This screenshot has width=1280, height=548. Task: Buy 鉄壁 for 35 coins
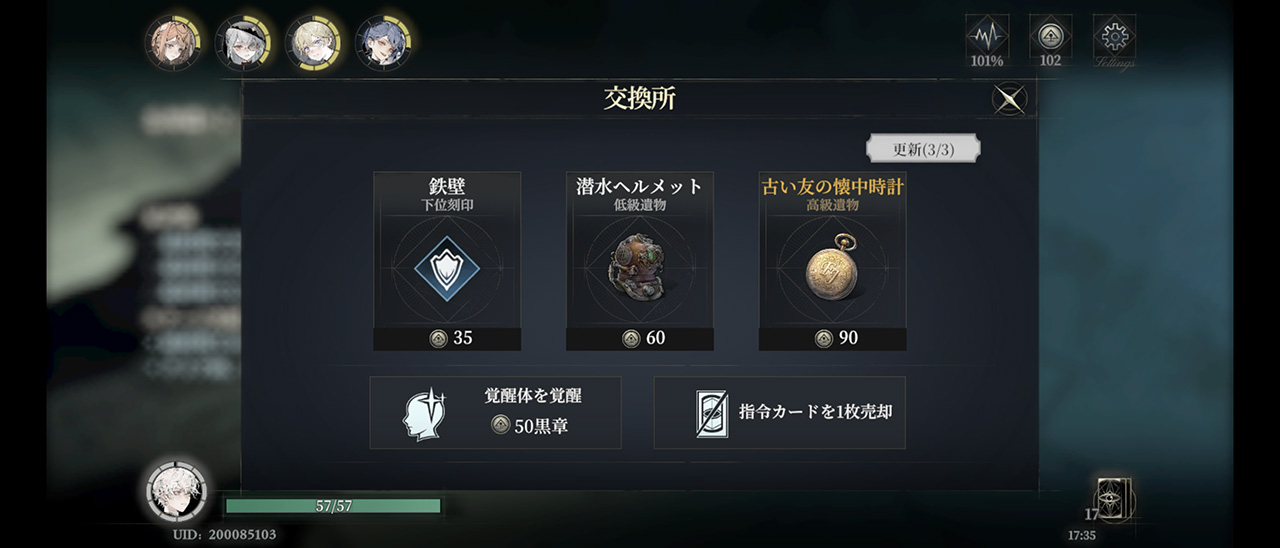(x=447, y=338)
